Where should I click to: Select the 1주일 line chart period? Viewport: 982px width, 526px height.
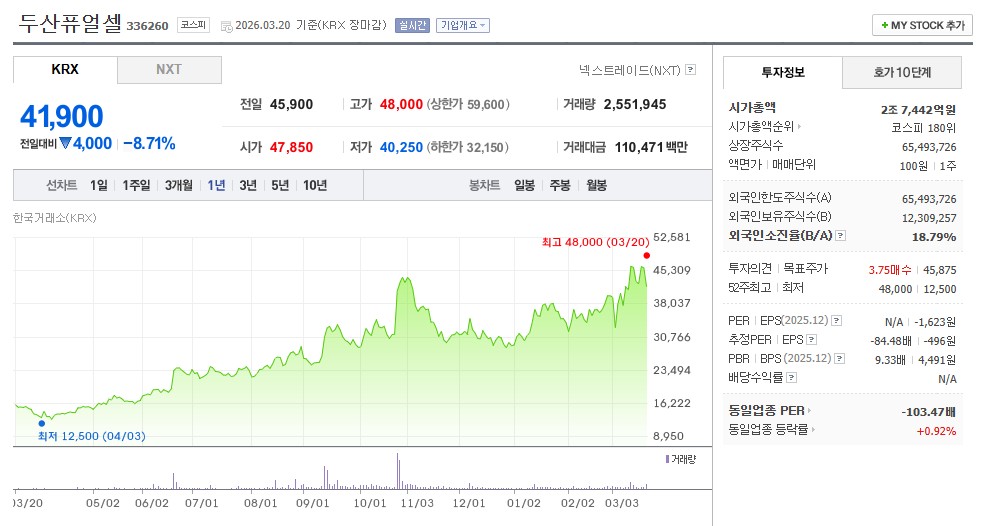136,185
